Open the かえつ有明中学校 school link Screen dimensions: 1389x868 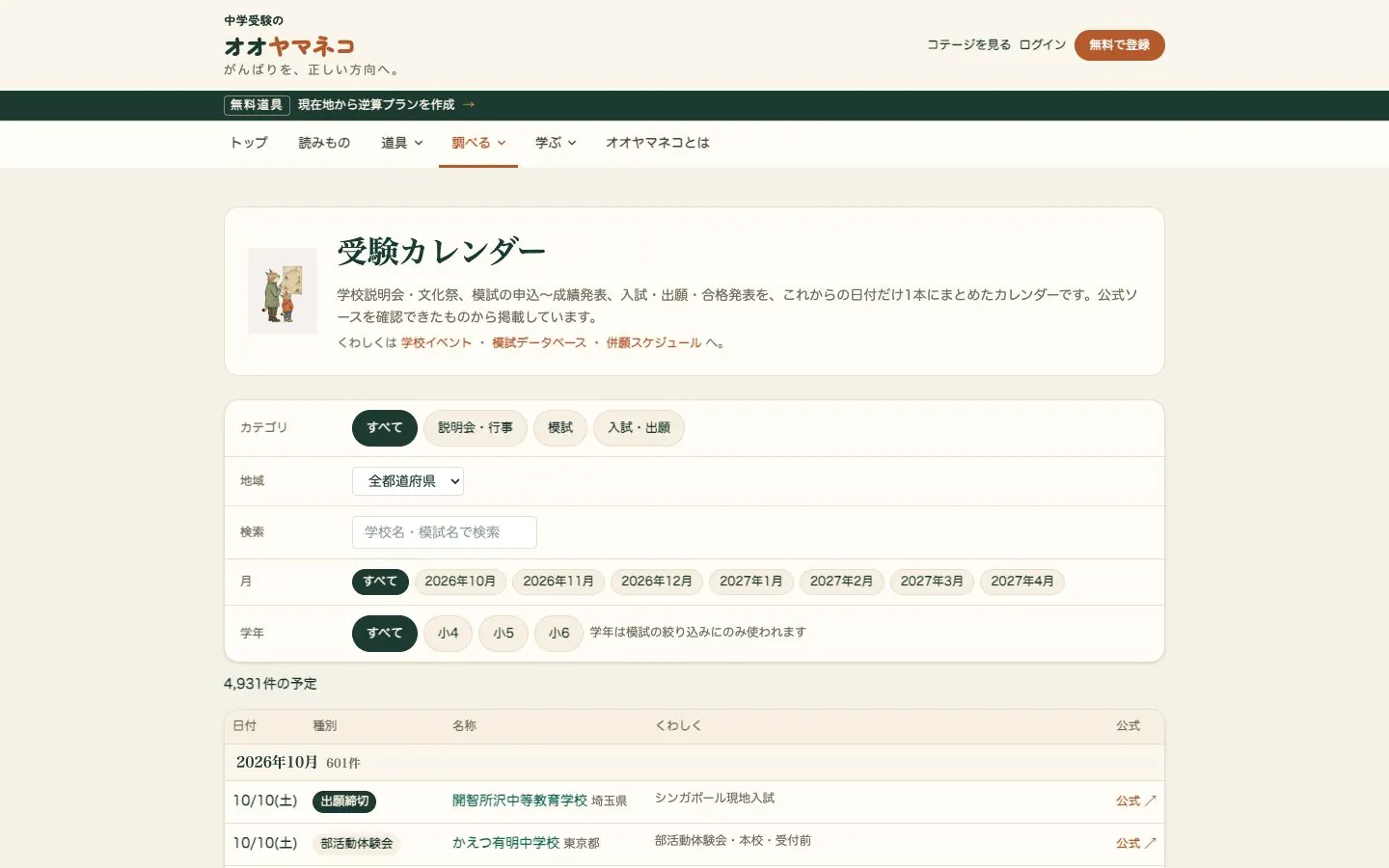pyautogui.click(x=506, y=843)
